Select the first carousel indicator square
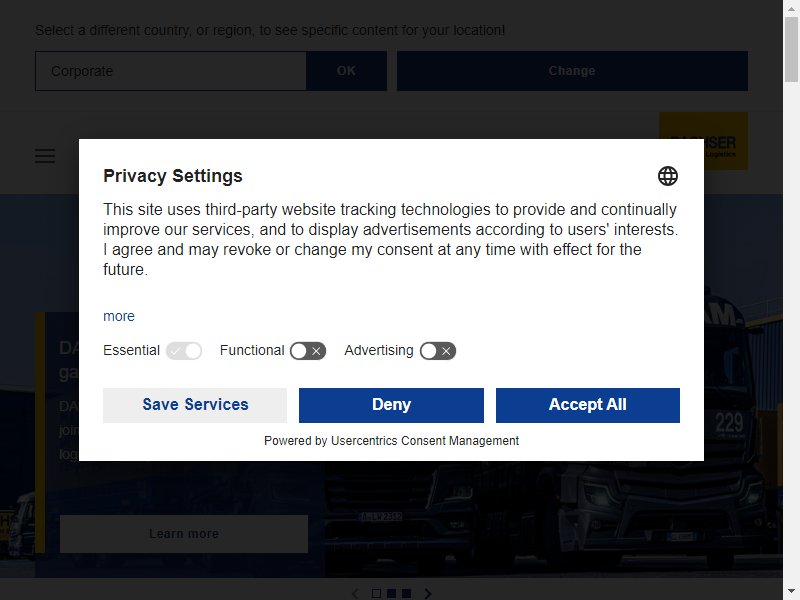The height and width of the screenshot is (600, 800). [377, 593]
